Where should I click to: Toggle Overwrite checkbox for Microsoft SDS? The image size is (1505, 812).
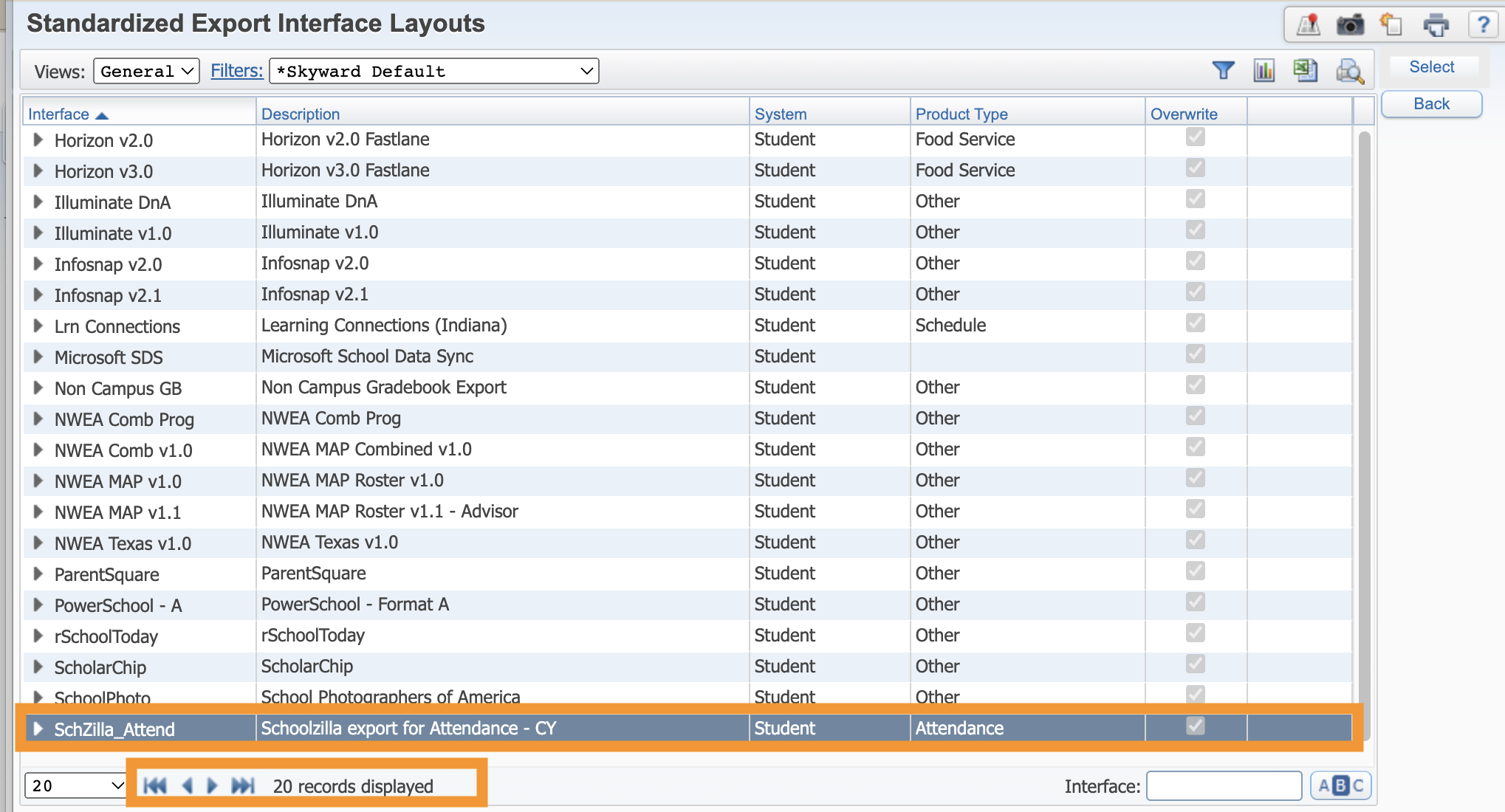click(x=1196, y=354)
